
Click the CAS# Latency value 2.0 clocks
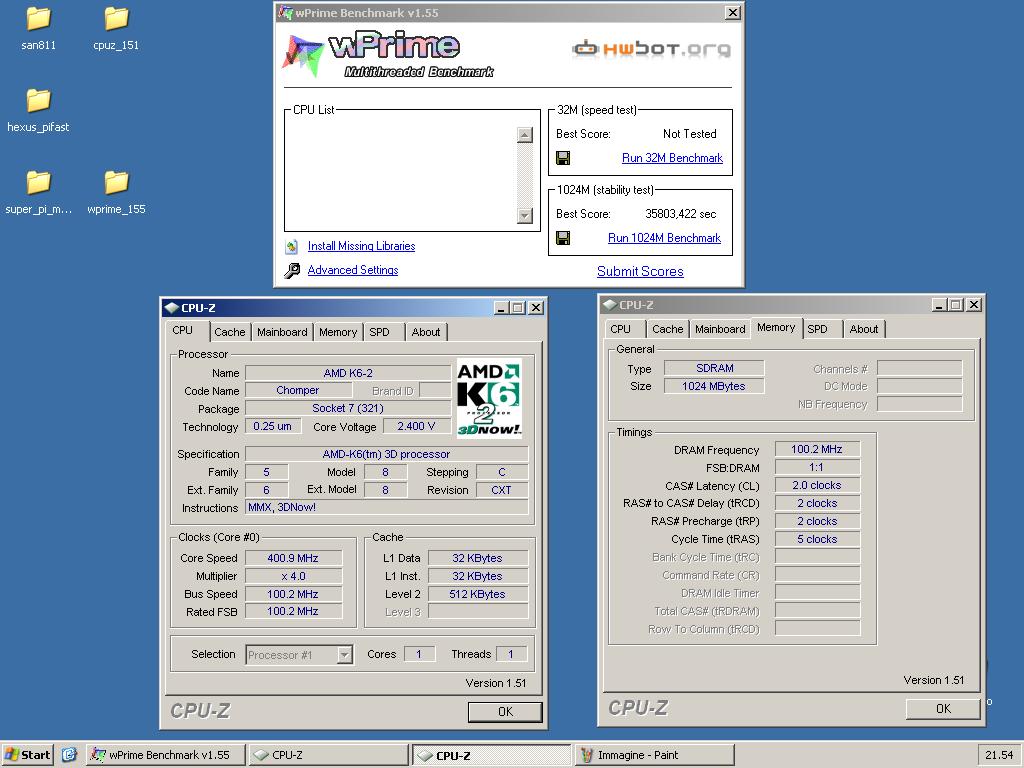[817, 486]
